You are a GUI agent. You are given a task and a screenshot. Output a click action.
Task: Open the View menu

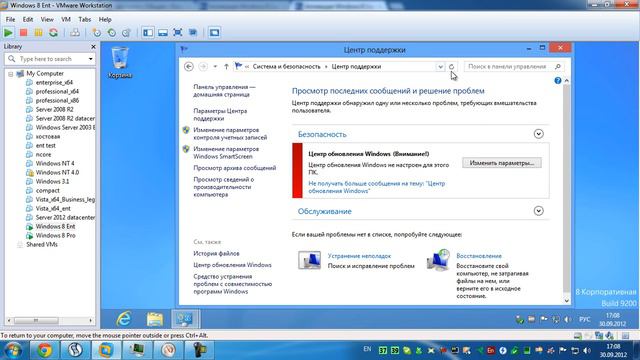click(47, 19)
